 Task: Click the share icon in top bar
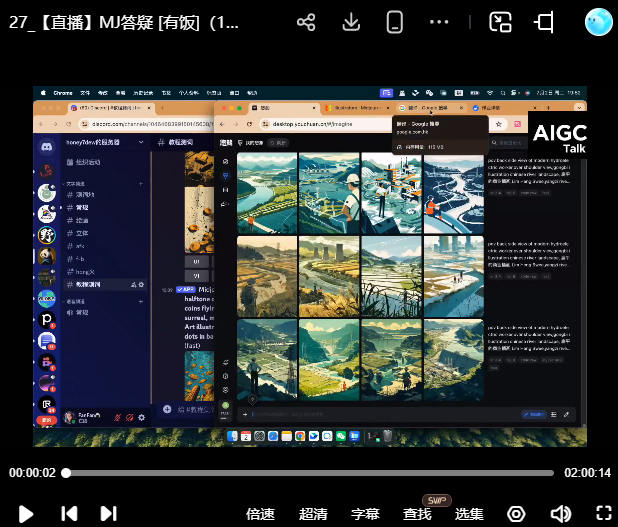(306, 22)
